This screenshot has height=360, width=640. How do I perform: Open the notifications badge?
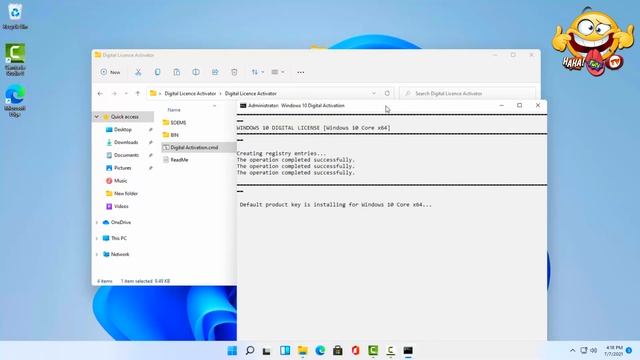629,351
